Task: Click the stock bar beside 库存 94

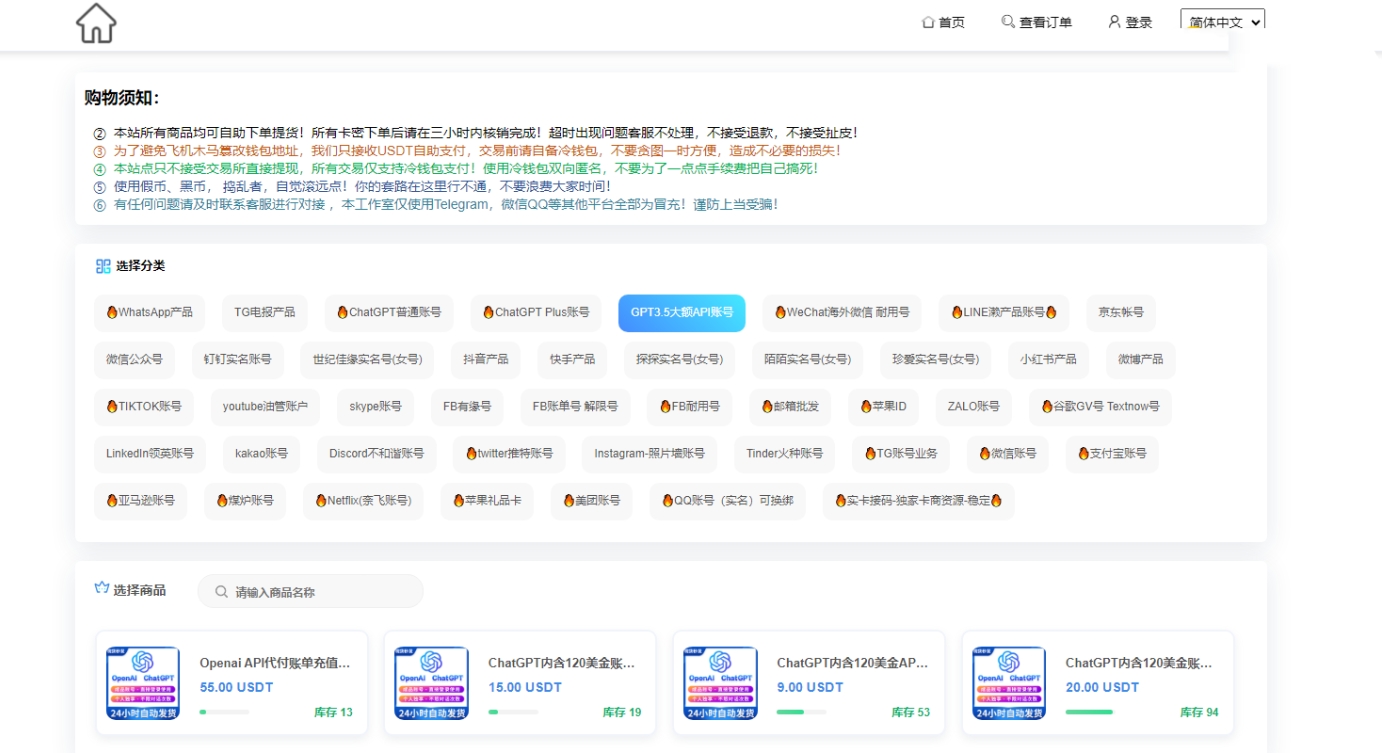Action: [x=1091, y=712]
